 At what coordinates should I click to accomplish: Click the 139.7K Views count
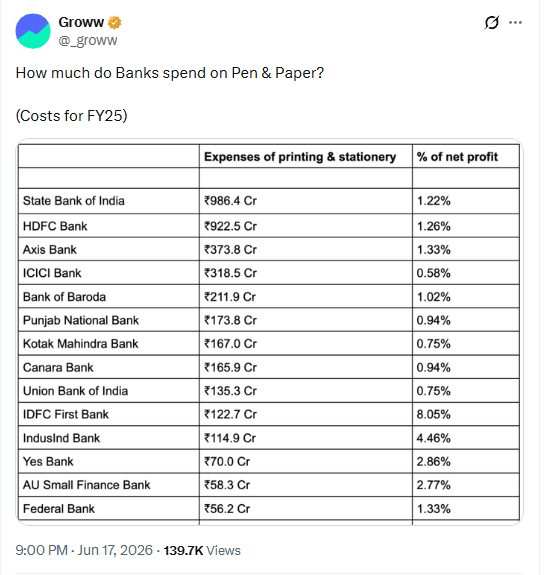click(x=202, y=550)
